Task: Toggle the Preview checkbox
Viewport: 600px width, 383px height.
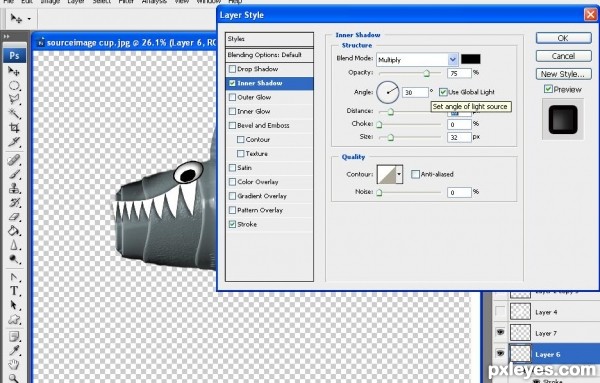Action: [x=548, y=89]
